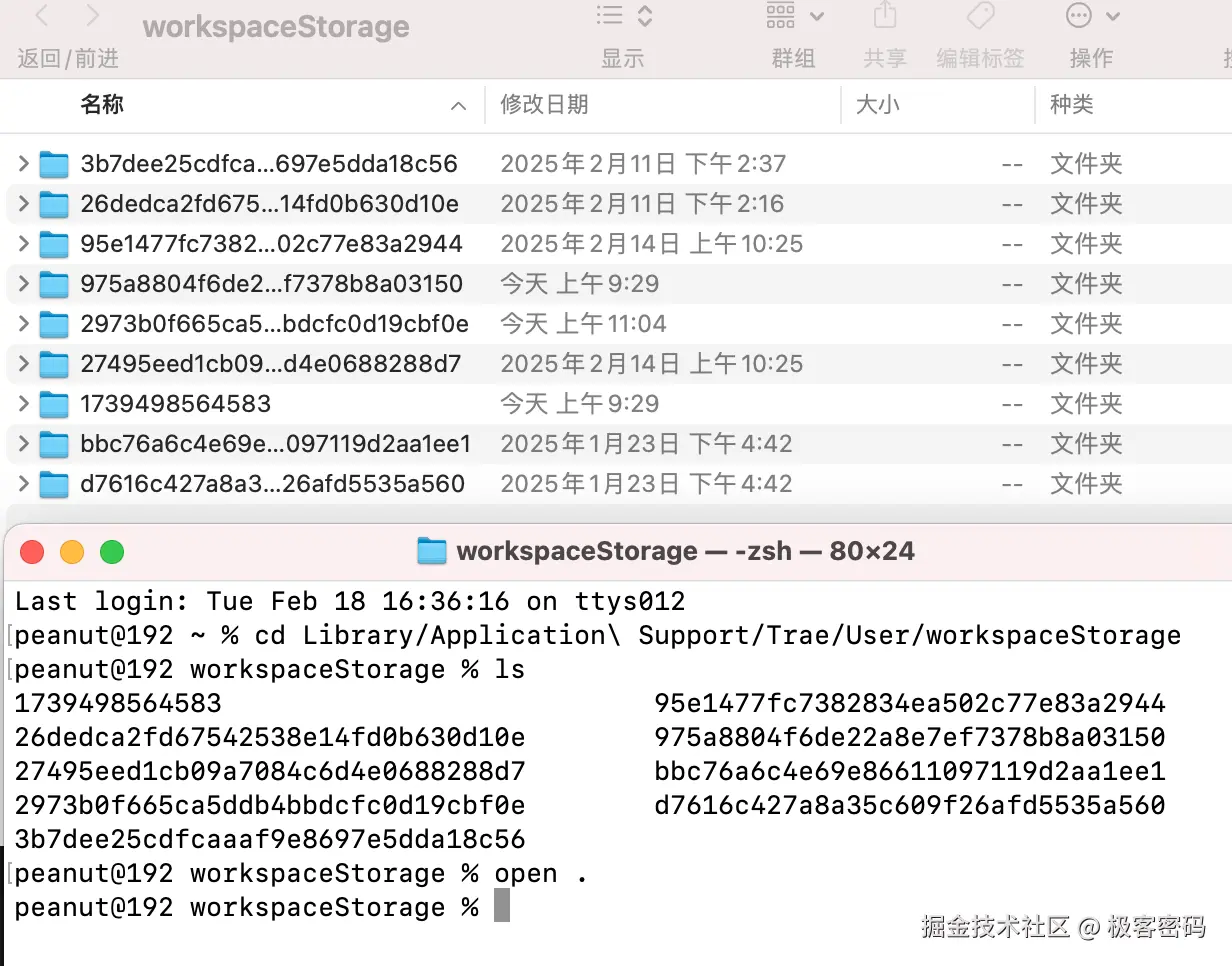Click the forward navigation arrow in Finder
The width and height of the screenshot is (1232, 966).
90,16
